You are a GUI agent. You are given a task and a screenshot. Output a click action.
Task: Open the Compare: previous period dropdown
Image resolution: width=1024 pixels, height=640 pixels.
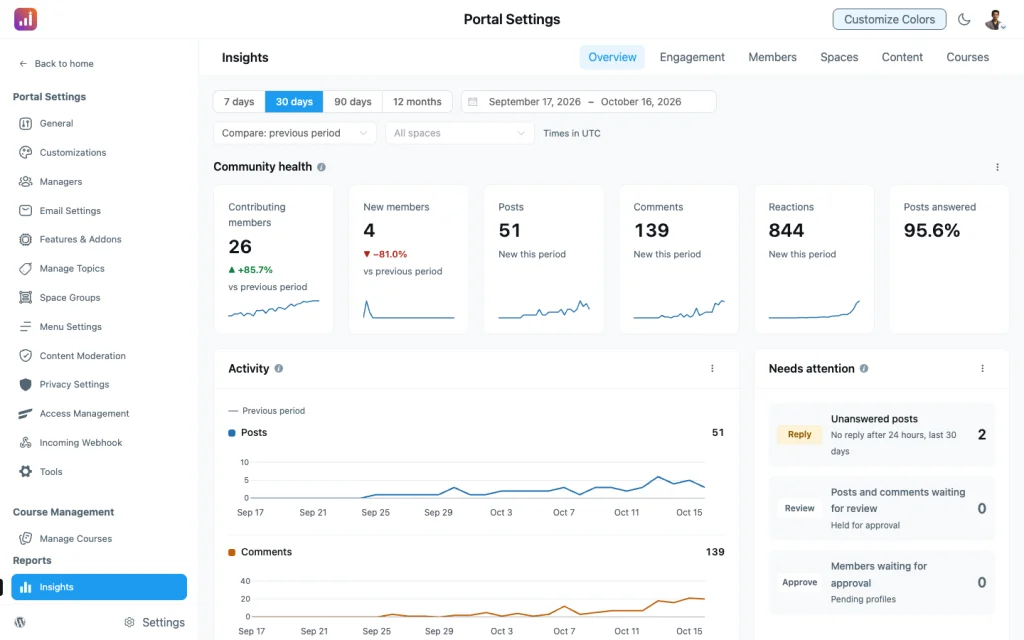point(295,133)
